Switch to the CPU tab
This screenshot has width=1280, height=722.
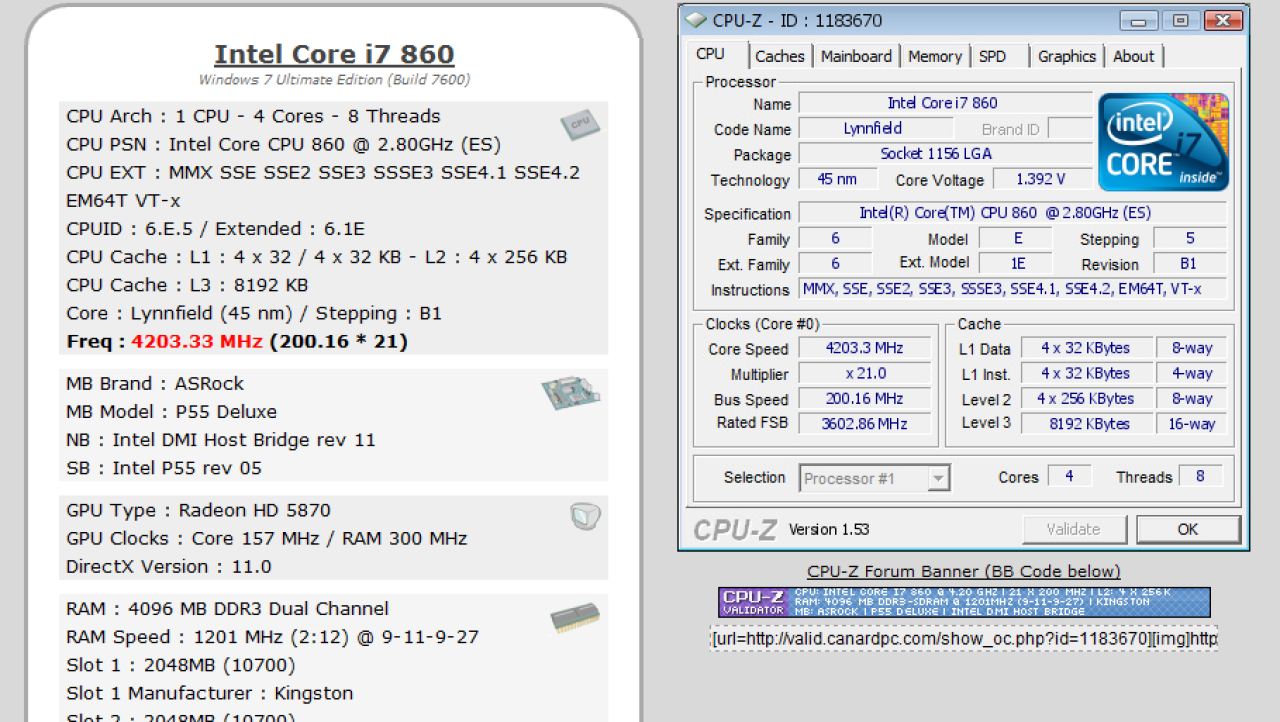(711, 54)
